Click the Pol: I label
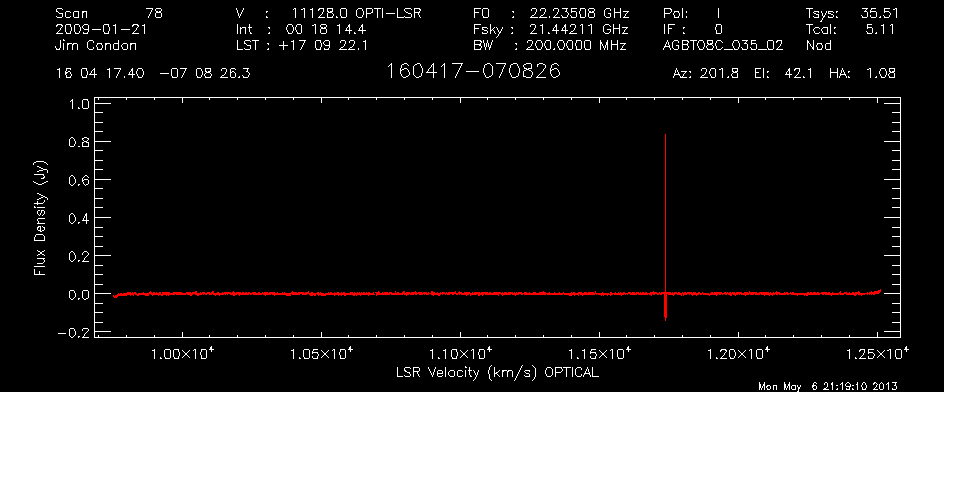 (691, 13)
